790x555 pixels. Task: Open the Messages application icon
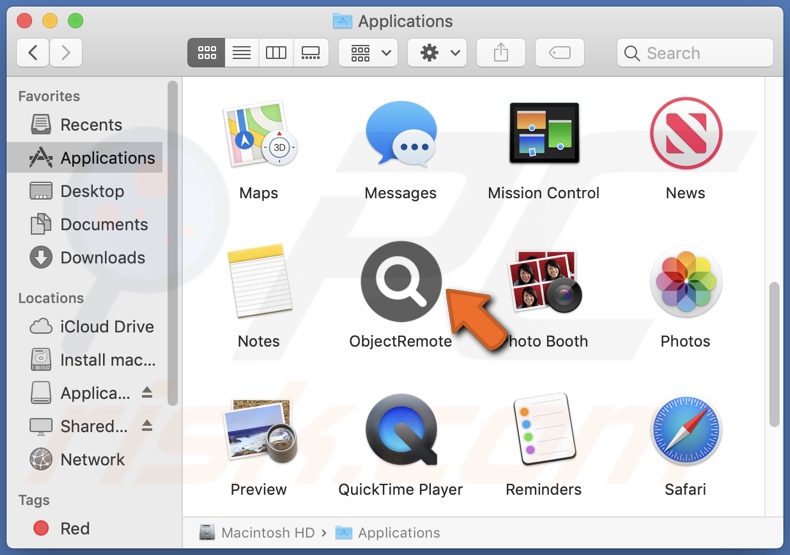tap(401, 134)
